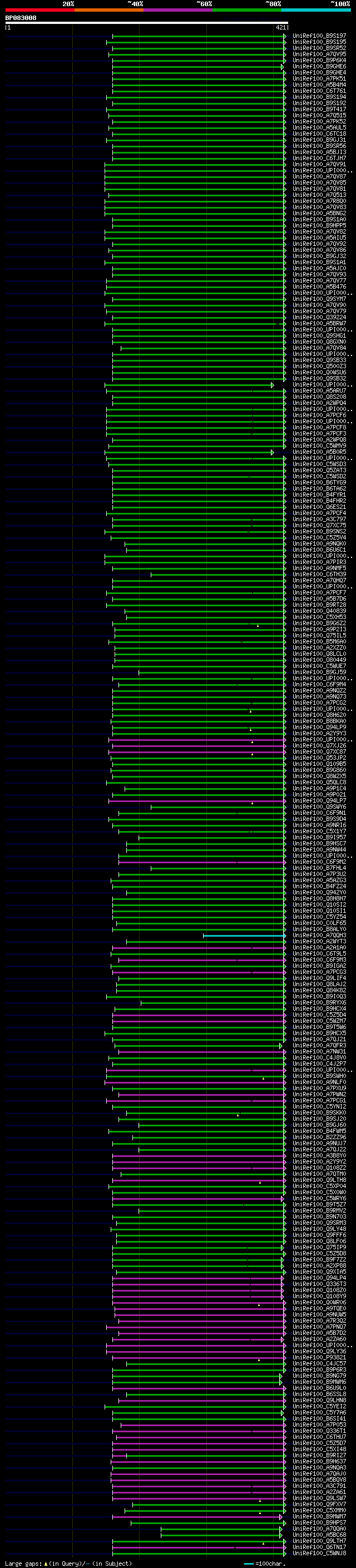Click the UniRef100_A7QFR3 hit label
This screenshot has height=1568, width=356.
[319, 1046]
